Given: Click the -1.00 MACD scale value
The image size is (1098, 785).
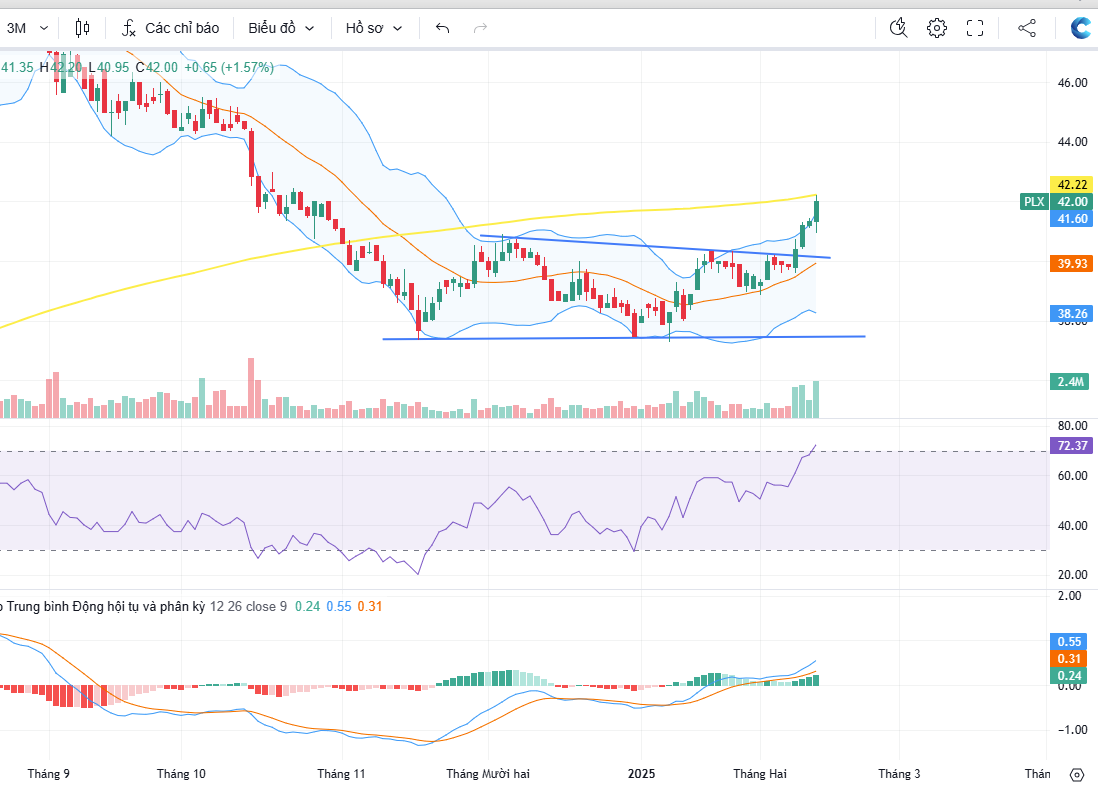Looking at the screenshot, I should (x=1072, y=730).
